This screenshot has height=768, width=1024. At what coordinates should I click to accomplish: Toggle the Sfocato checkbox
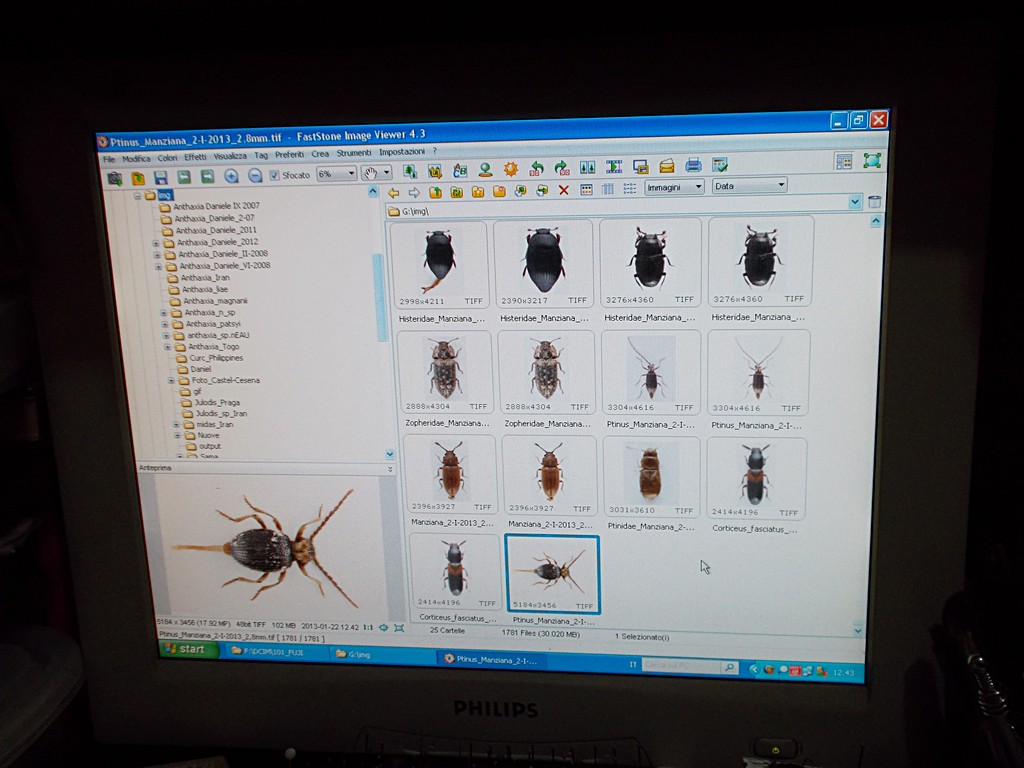(275, 175)
